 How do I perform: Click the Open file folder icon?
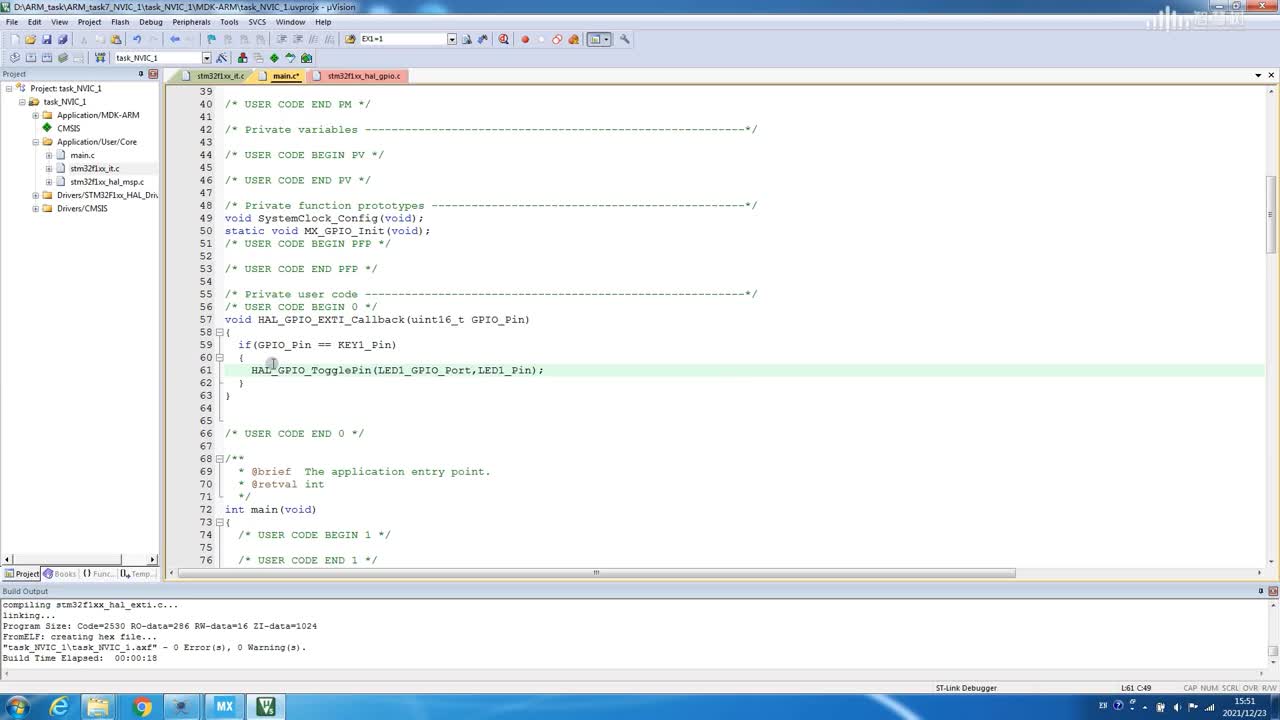pyautogui.click(x=30, y=39)
